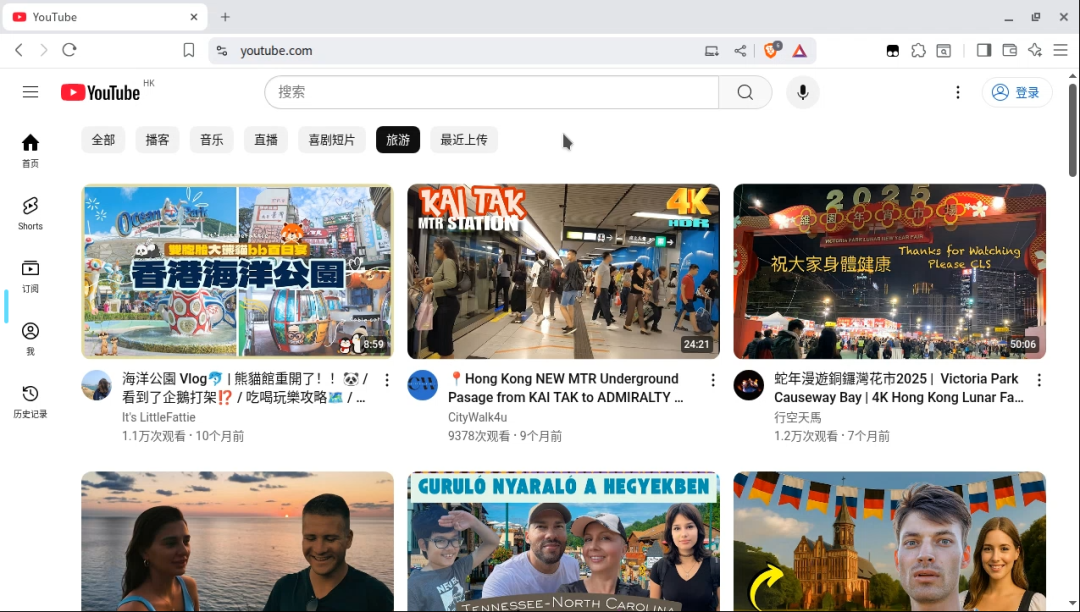1080x612 pixels.
Task: Click the search magnifier button
Action: click(x=745, y=92)
